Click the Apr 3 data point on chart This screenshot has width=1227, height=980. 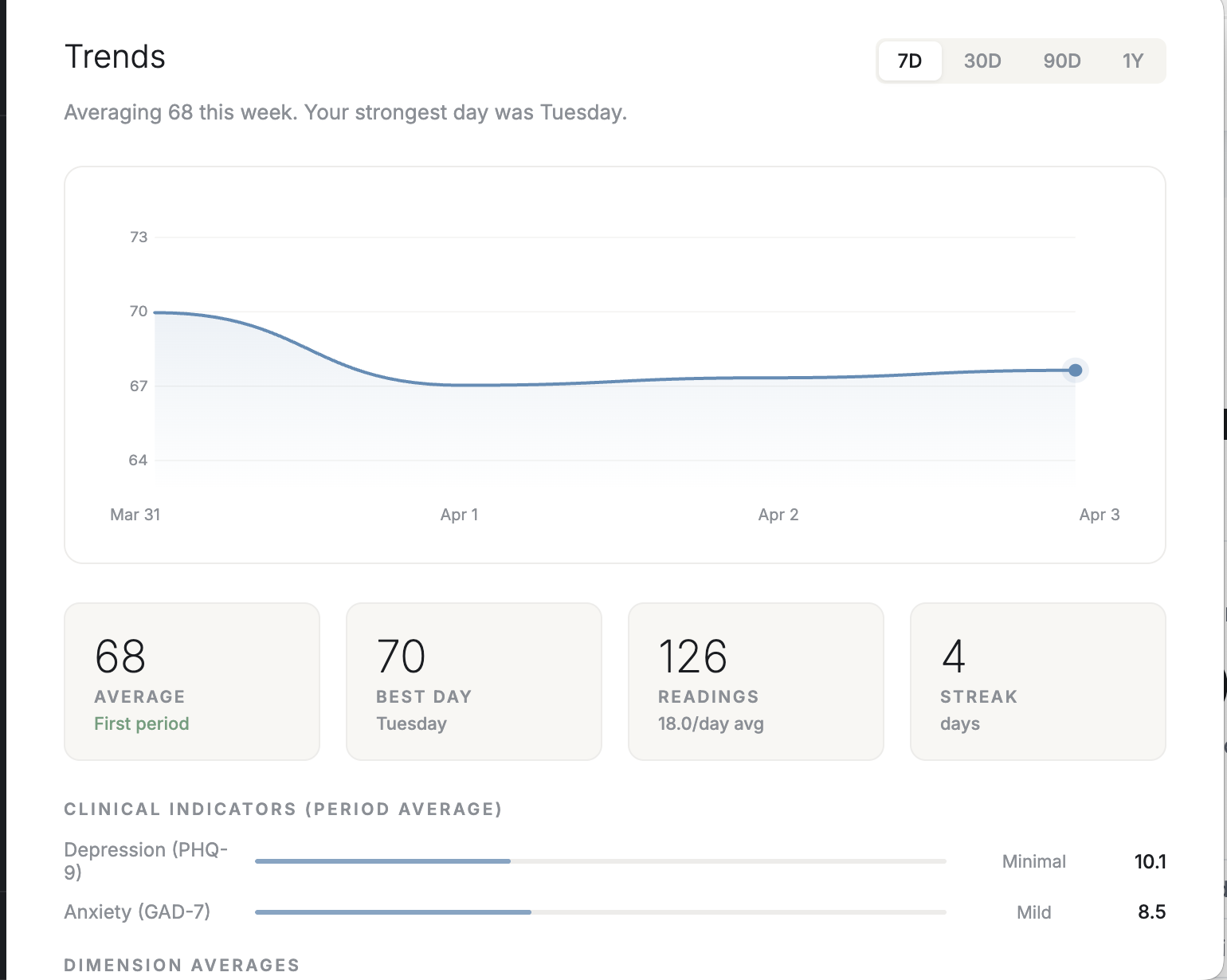1076,370
